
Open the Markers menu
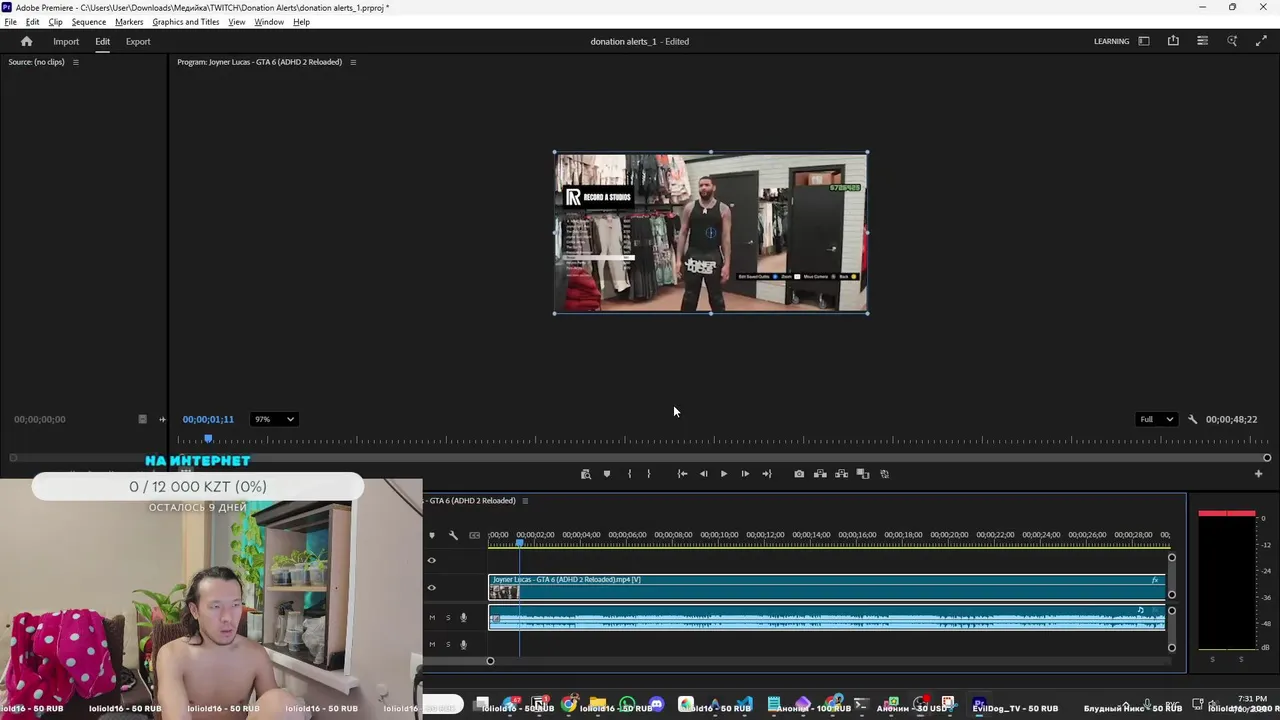(129, 22)
